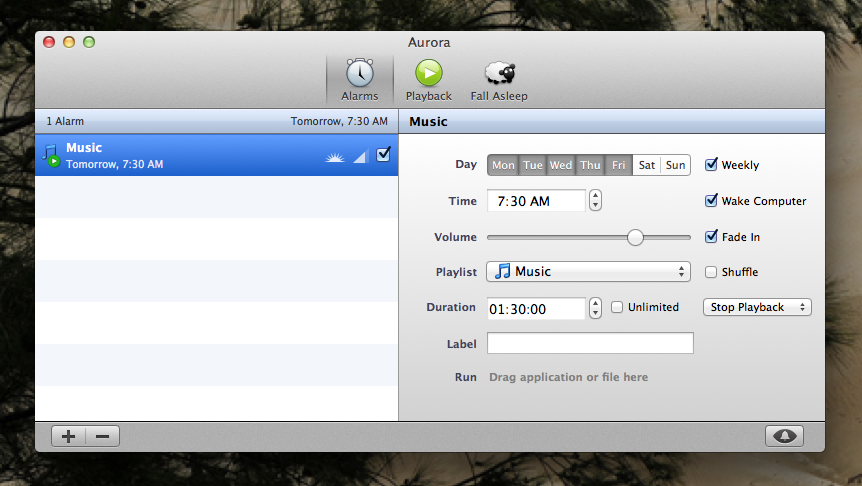Enable Sat in Day selector
The width and height of the screenshot is (862, 486).
click(x=646, y=165)
